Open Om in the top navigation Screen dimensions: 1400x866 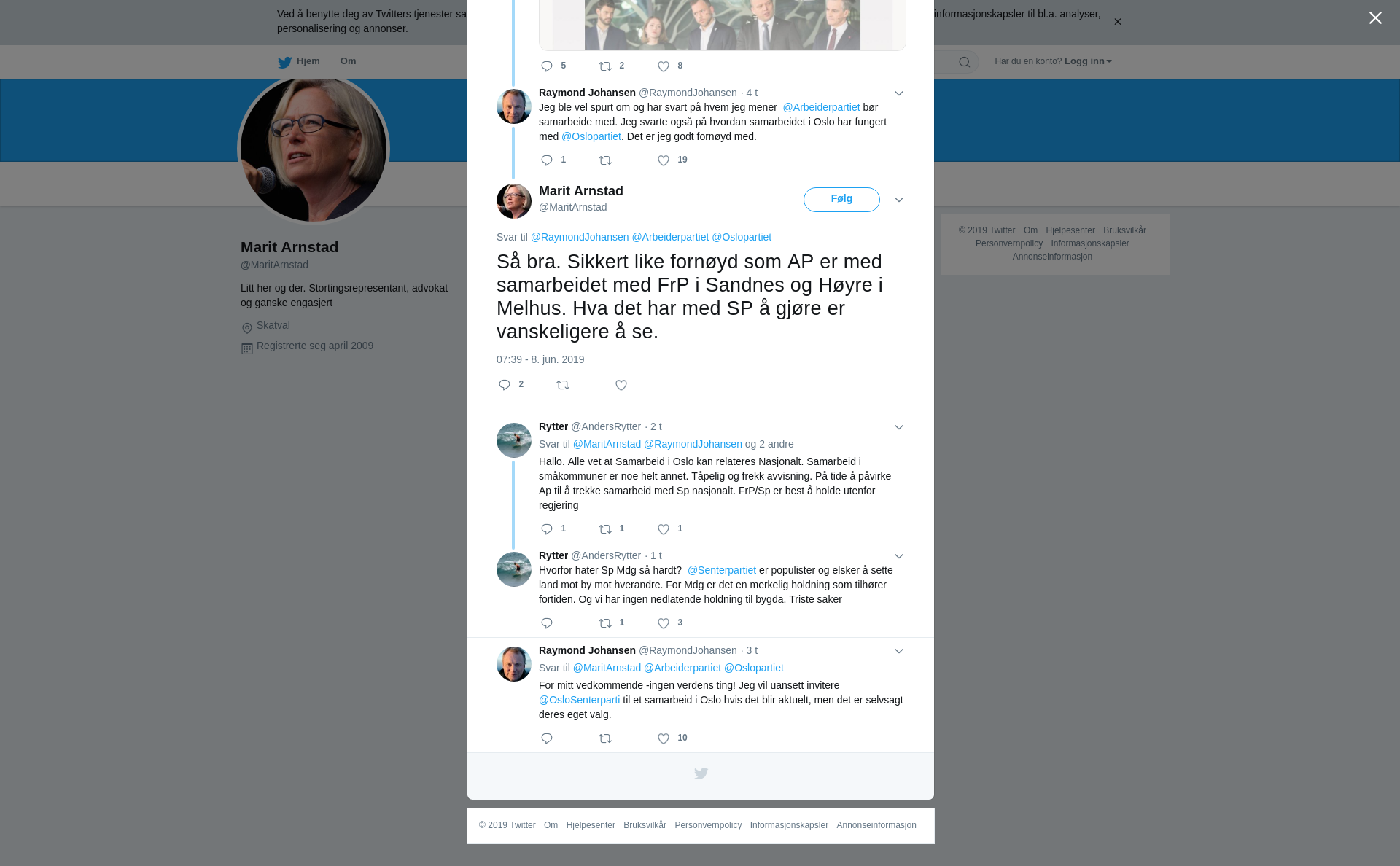(x=349, y=61)
